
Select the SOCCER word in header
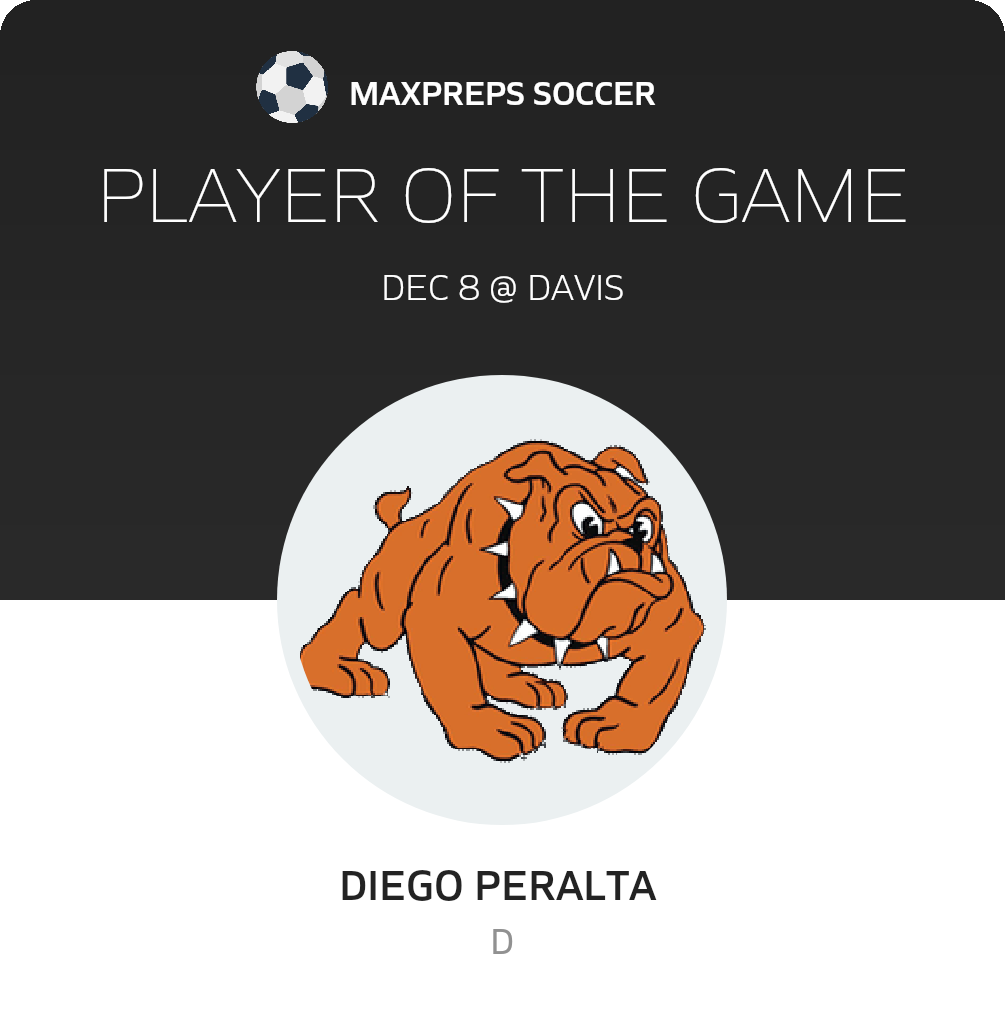click(594, 94)
